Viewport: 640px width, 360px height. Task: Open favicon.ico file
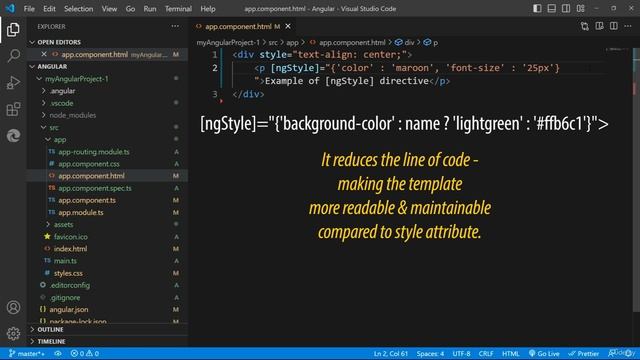[71, 236]
